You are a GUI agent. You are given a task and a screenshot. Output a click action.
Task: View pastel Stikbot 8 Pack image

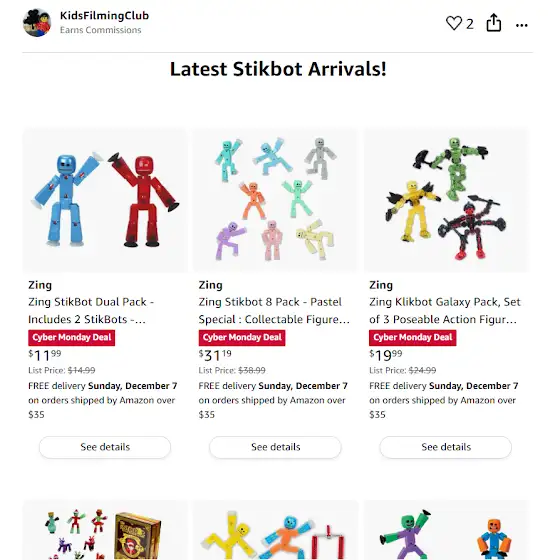tap(275, 200)
